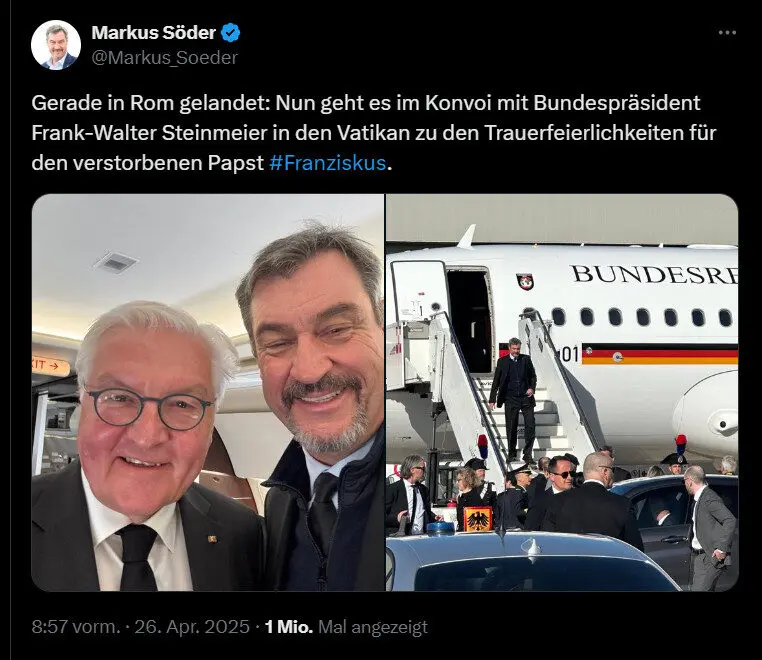Screen dimensions: 762x660
Task: Open the left selfie photo
Action: pyautogui.click(x=208, y=393)
